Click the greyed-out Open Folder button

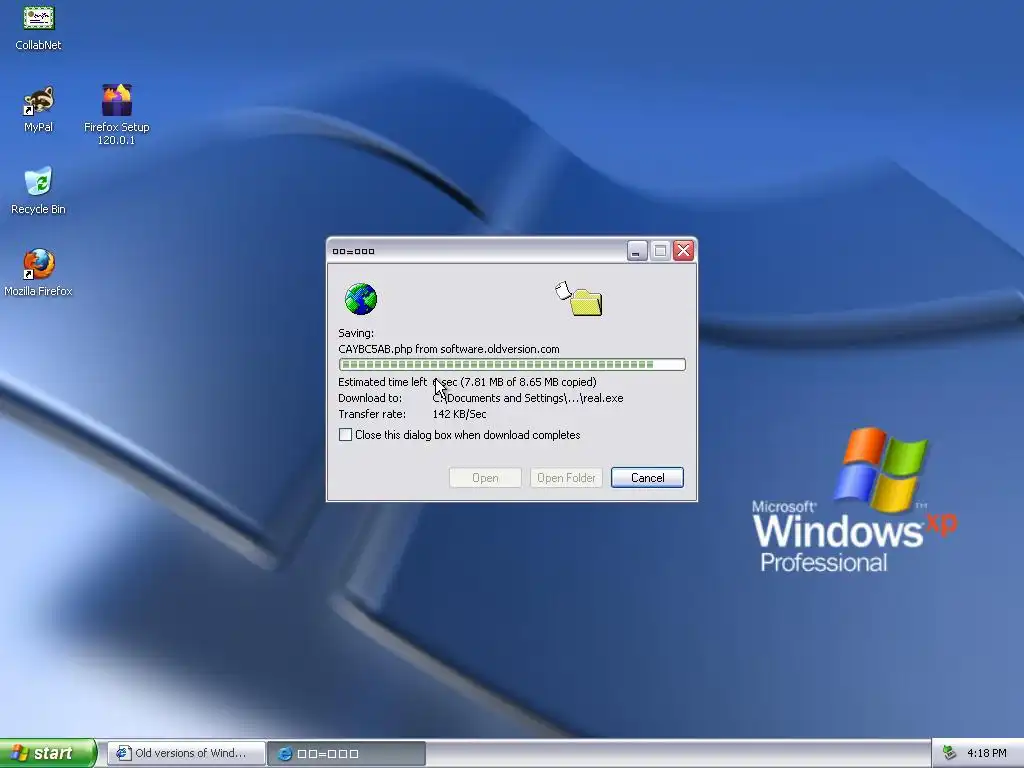point(566,477)
